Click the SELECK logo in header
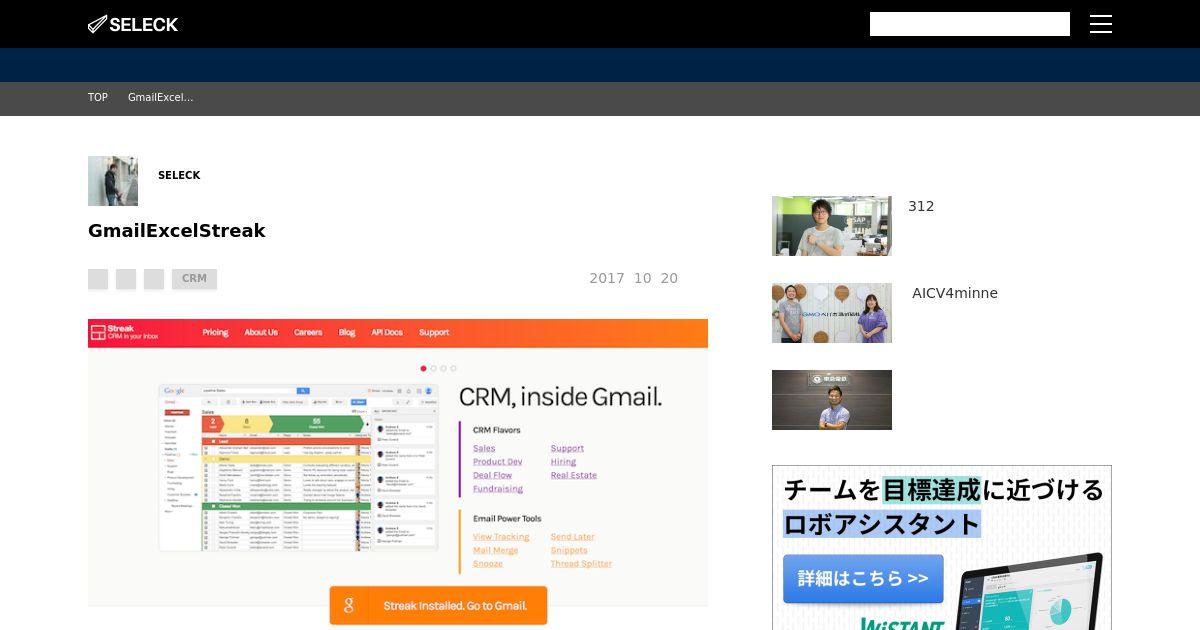Image resolution: width=1200 pixels, height=630 pixels. [x=133, y=24]
